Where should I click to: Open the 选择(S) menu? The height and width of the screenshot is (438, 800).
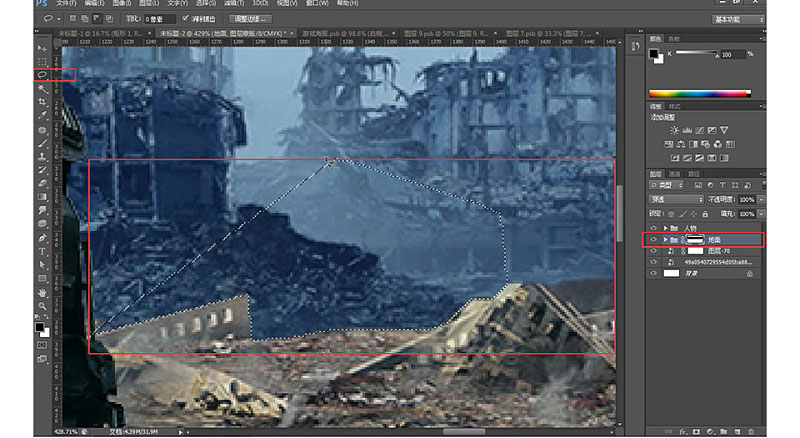(205, 3)
